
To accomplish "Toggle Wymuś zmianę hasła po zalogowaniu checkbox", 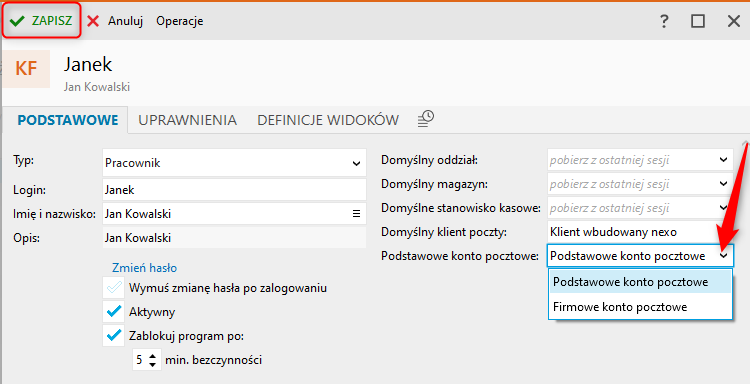I will (x=114, y=288).
